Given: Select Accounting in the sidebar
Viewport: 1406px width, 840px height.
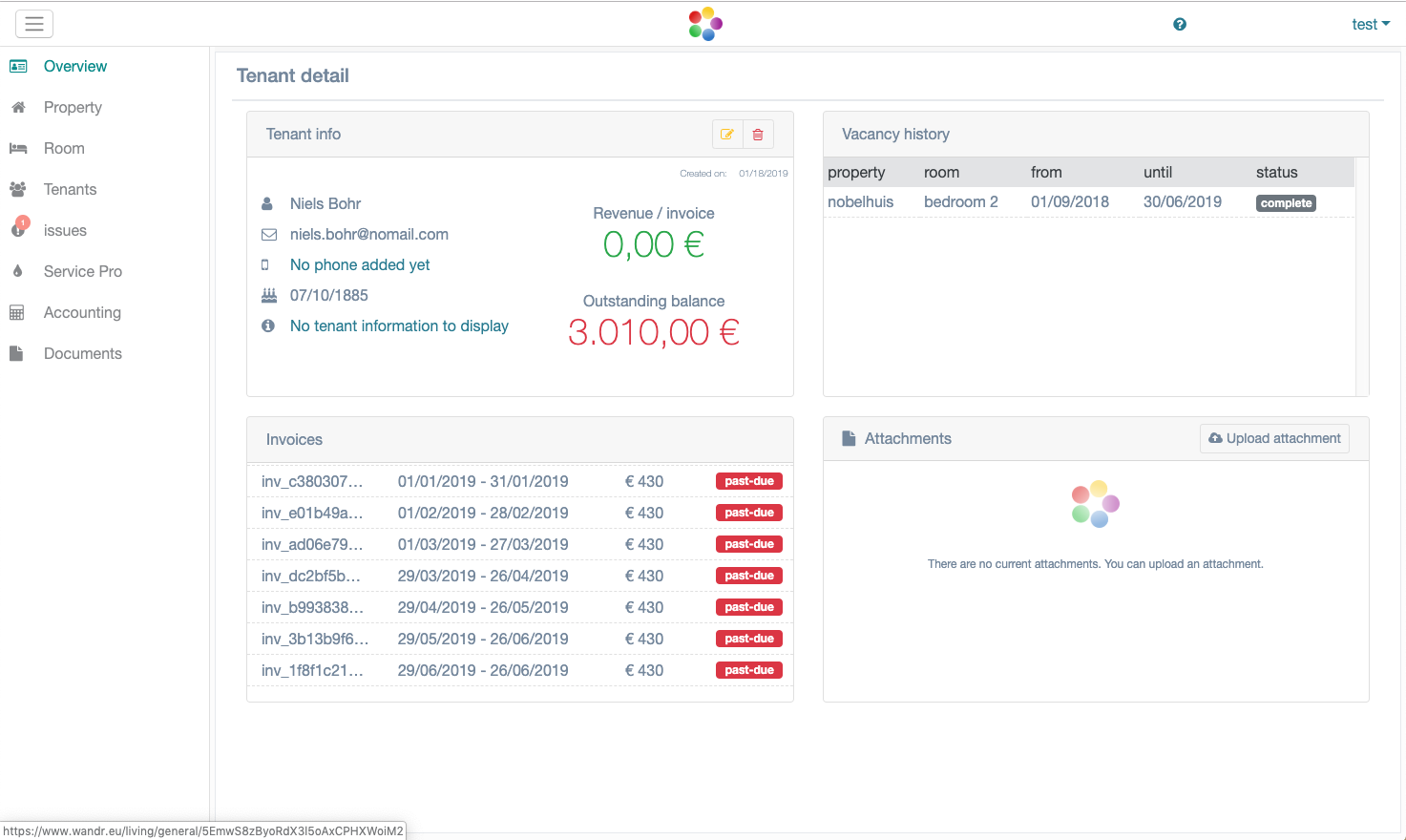Looking at the screenshot, I should tap(82, 313).
